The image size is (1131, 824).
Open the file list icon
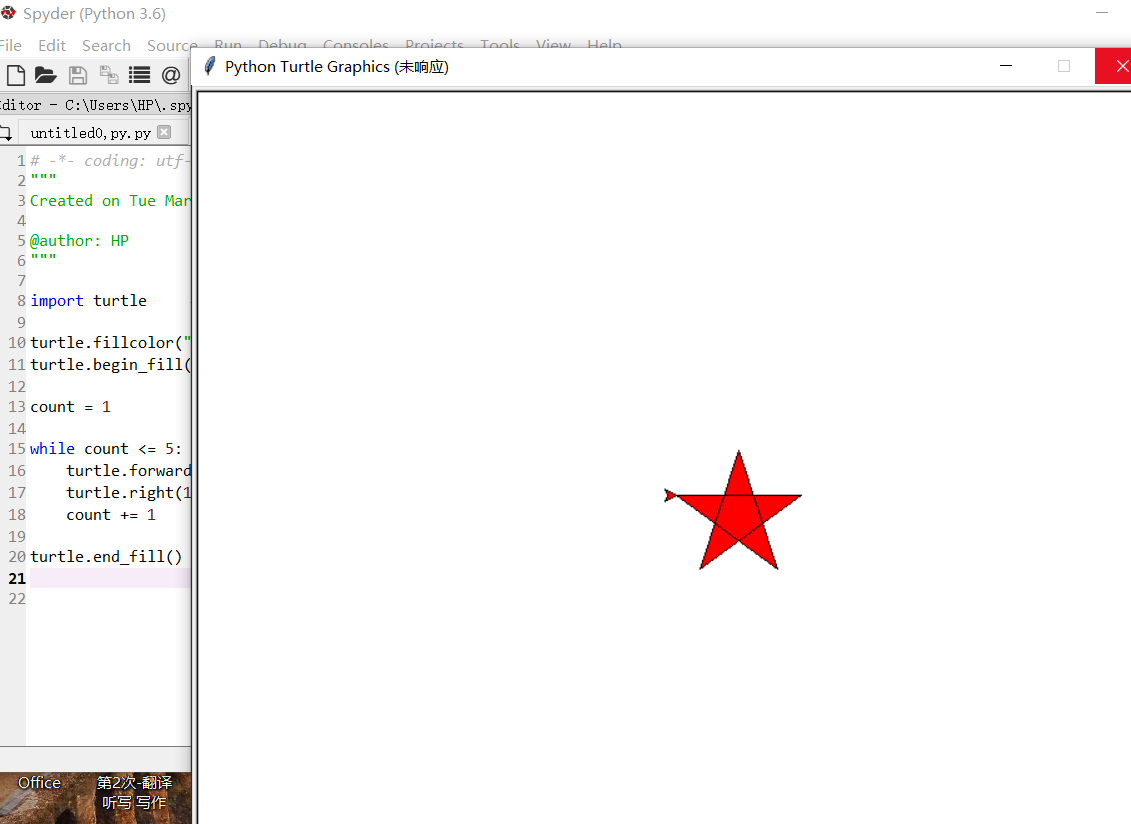coord(139,75)
